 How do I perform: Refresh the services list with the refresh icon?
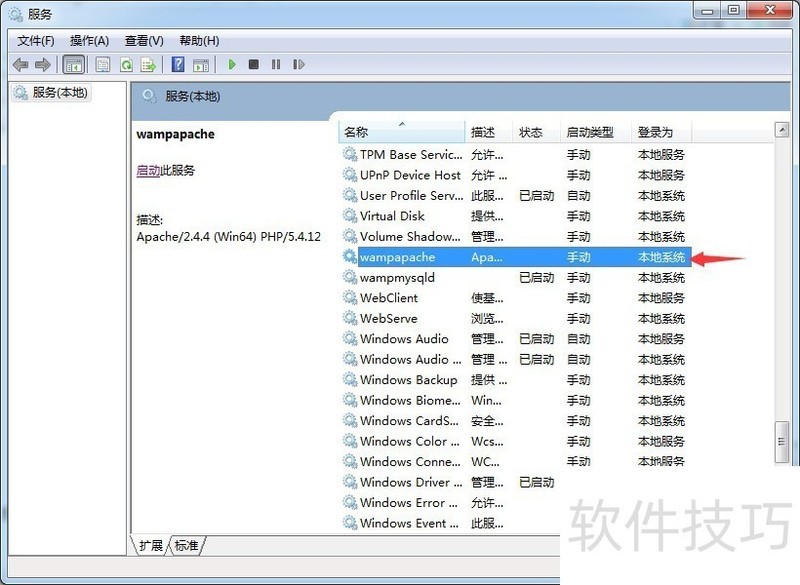(x=126, y=64)
